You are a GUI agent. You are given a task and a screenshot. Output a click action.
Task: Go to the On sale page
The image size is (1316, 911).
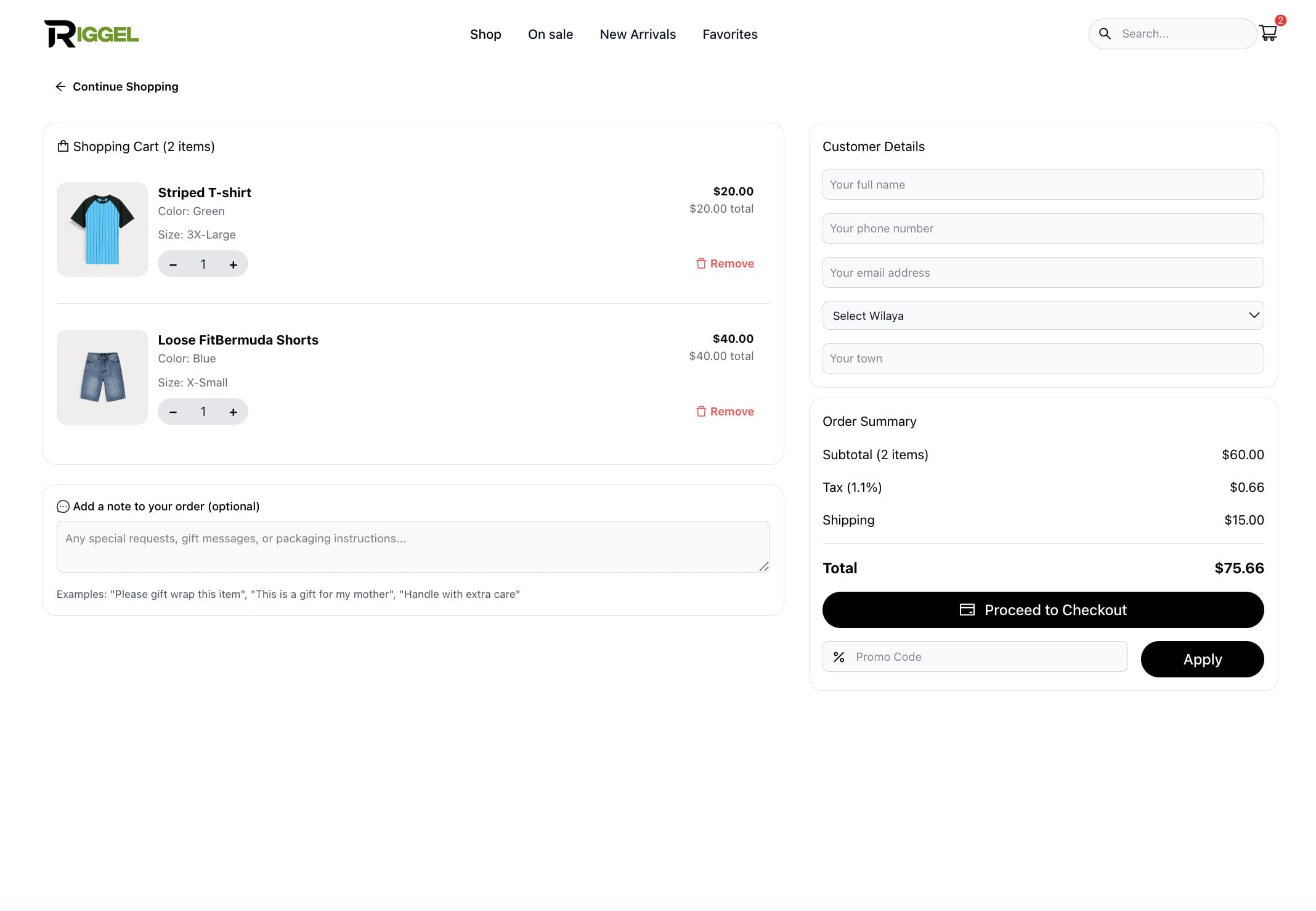click(550, 35)
